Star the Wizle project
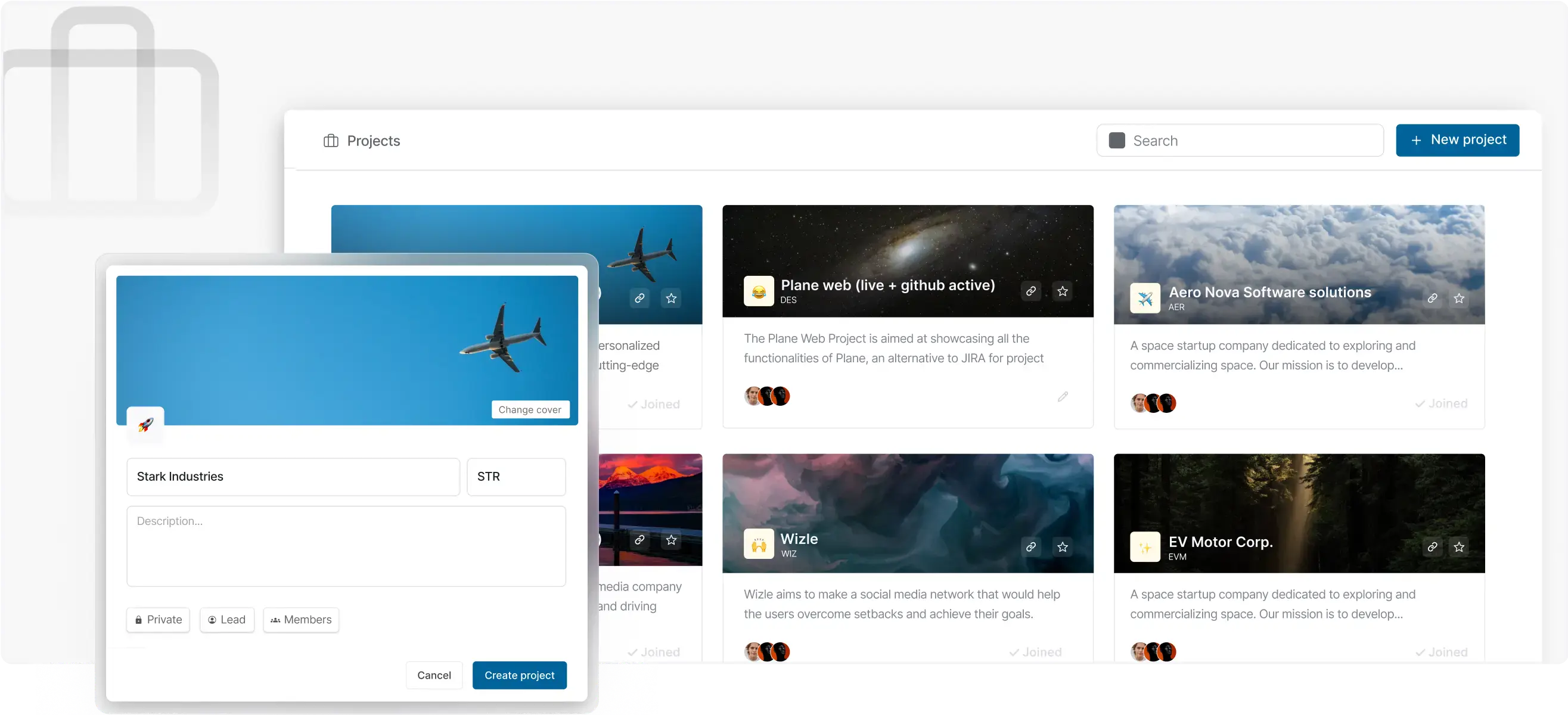Screen dimensions: 1568x715 point(1062,546)
